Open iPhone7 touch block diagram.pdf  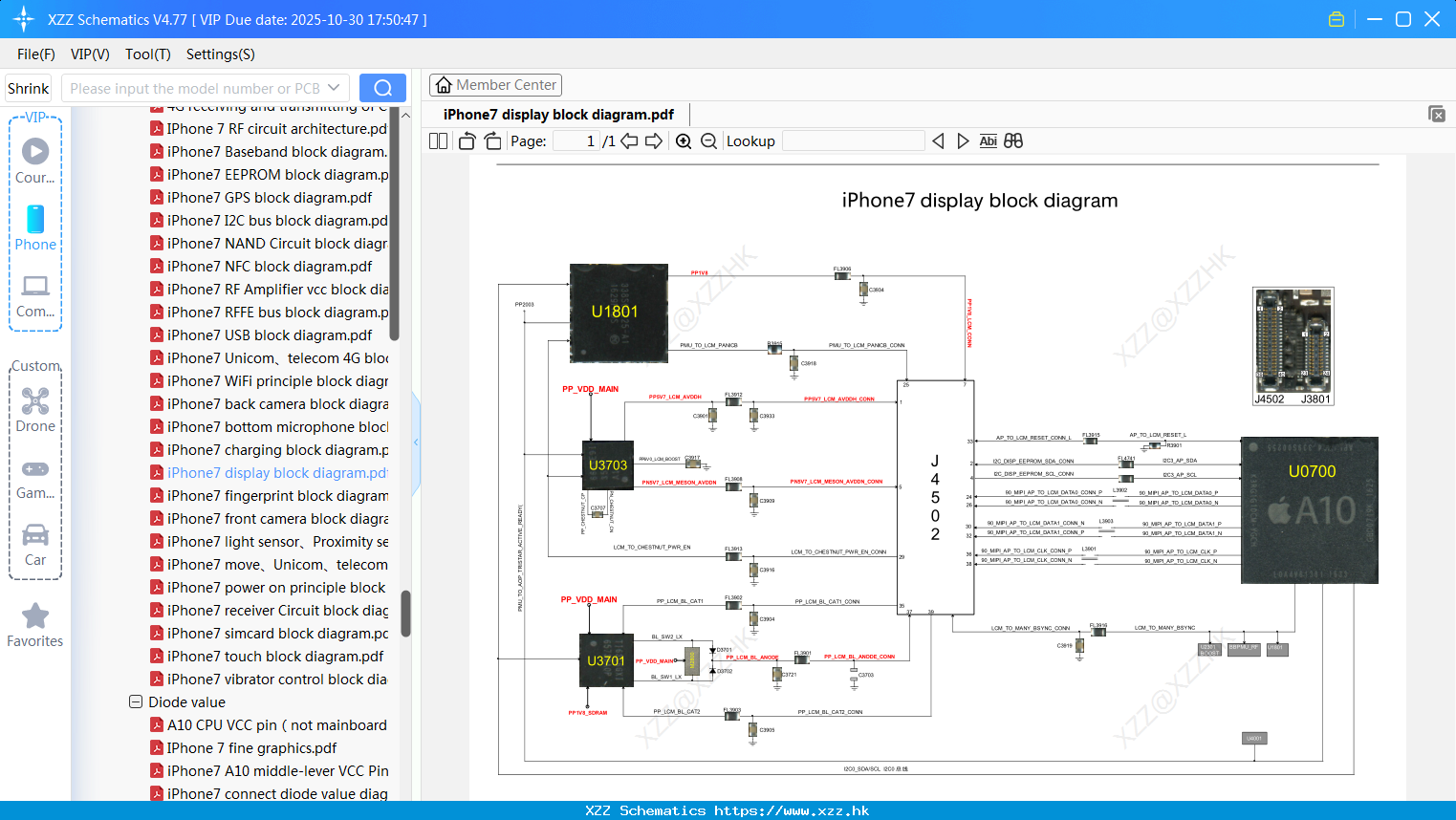click(268, 656)
